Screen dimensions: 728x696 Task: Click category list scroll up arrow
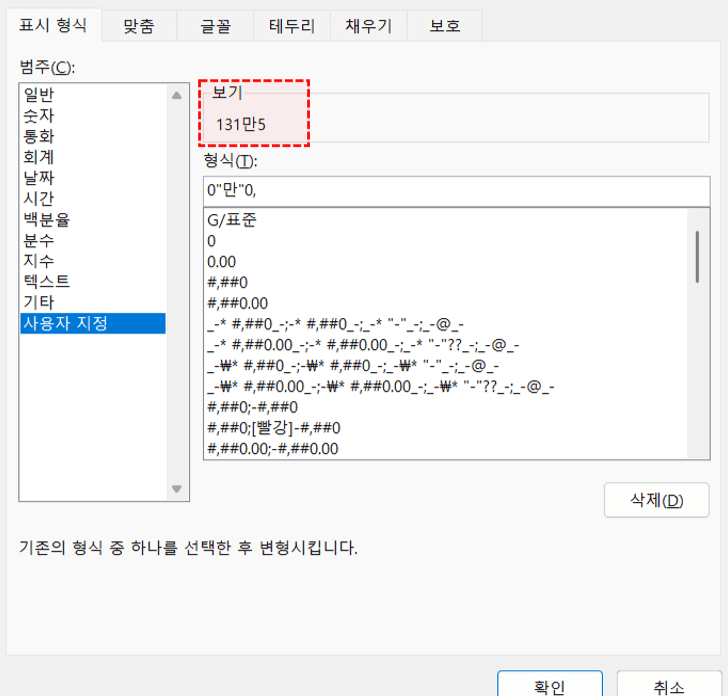tap(176, 96)
